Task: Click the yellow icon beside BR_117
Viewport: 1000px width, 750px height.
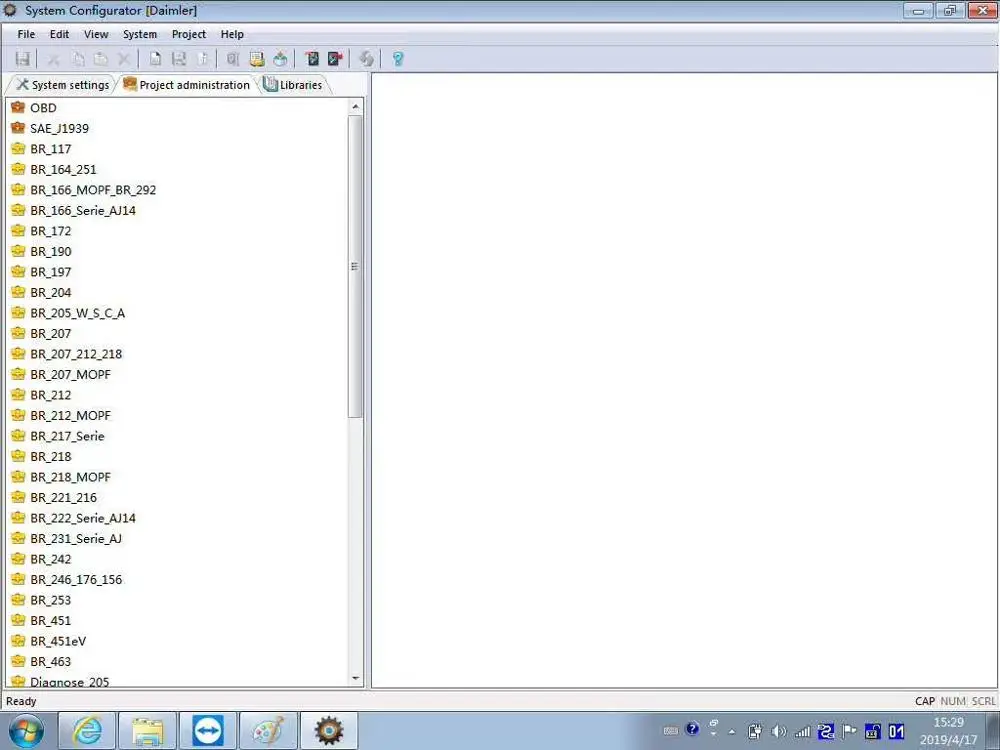Action: pos(18,149)
